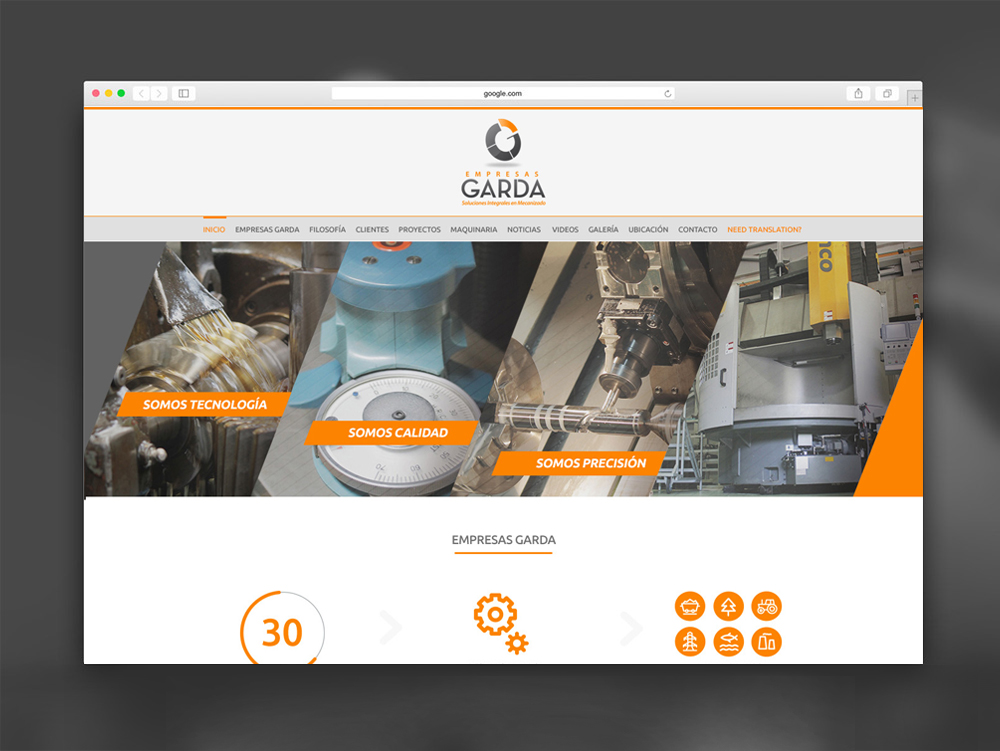Screen dimensions: 1000x751
Task: Reload the page using the refresh icon
Action: click(667, 94)
